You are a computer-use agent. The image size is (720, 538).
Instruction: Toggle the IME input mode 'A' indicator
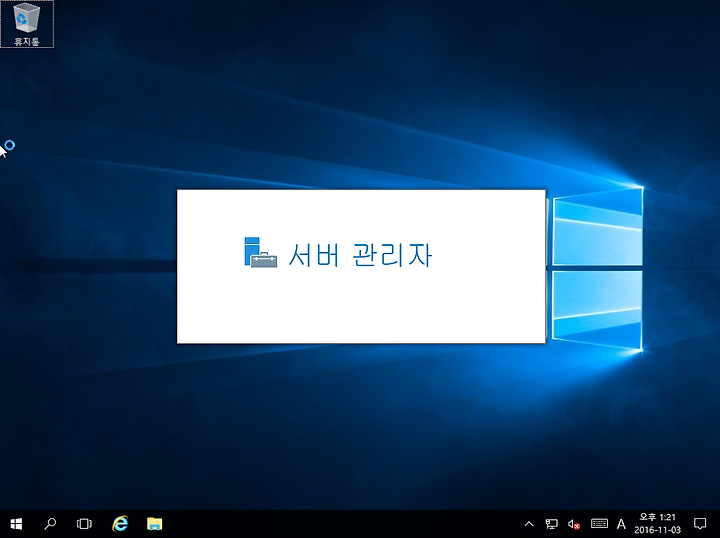(621, 524)
